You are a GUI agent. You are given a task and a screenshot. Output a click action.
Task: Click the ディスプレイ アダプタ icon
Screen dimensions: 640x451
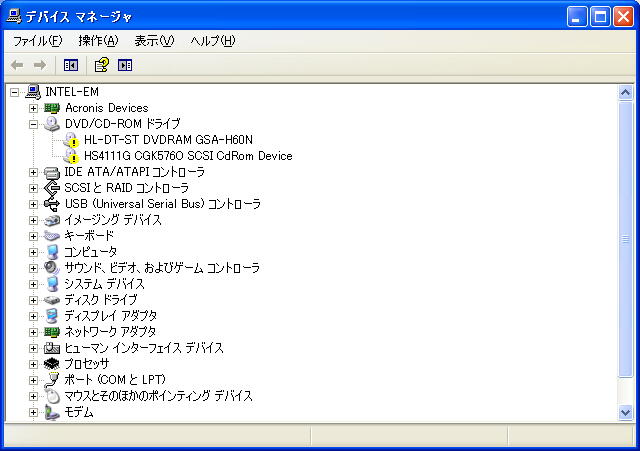point(52,316)
